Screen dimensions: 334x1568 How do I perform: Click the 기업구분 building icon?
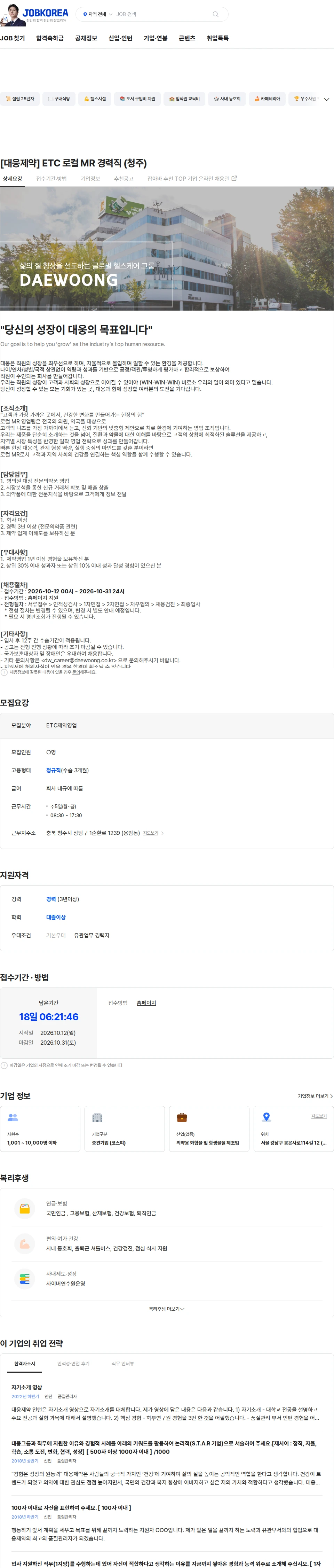[97, 1117]
